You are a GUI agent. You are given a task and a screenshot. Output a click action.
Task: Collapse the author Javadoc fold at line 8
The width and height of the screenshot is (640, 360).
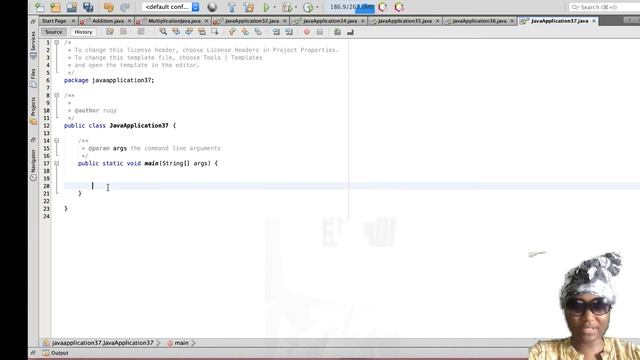[57, 95]
